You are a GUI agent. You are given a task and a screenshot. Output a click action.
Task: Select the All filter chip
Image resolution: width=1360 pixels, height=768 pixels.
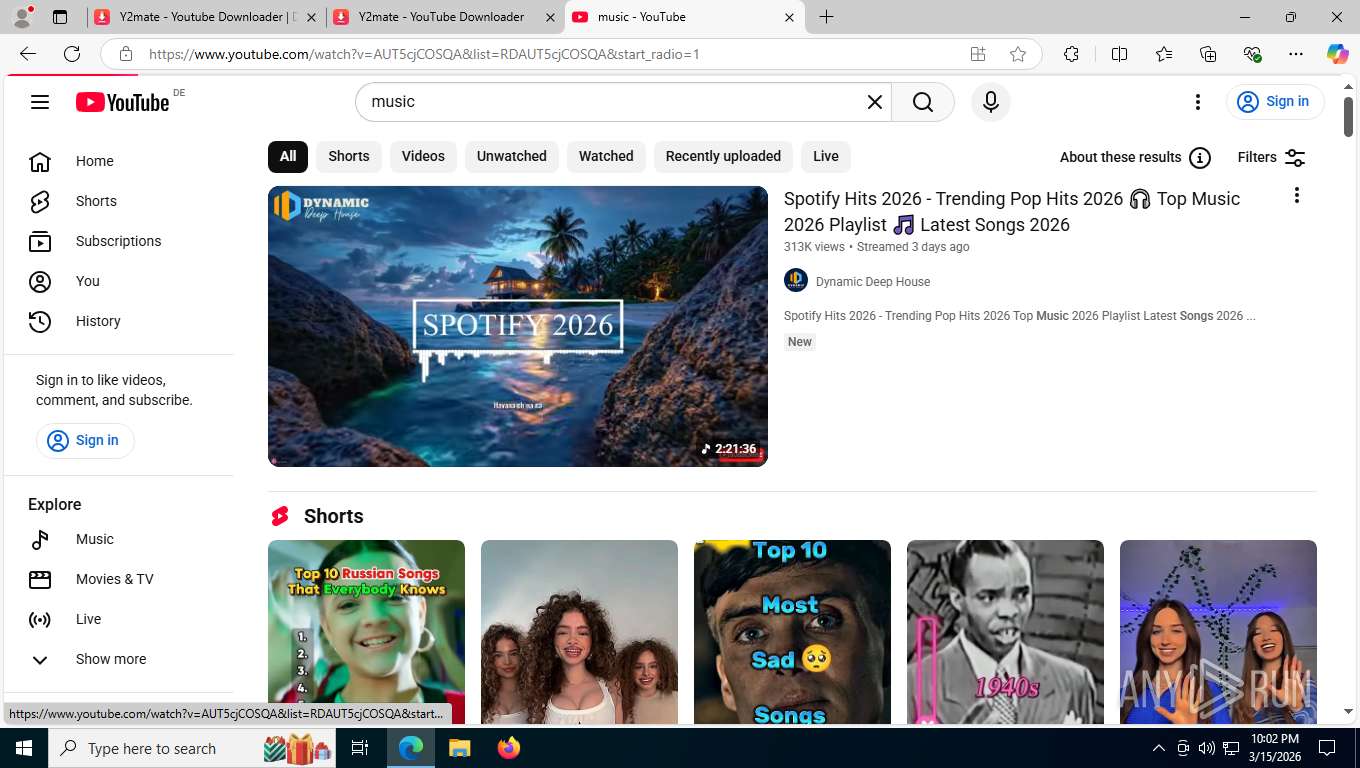pos(288,157)
